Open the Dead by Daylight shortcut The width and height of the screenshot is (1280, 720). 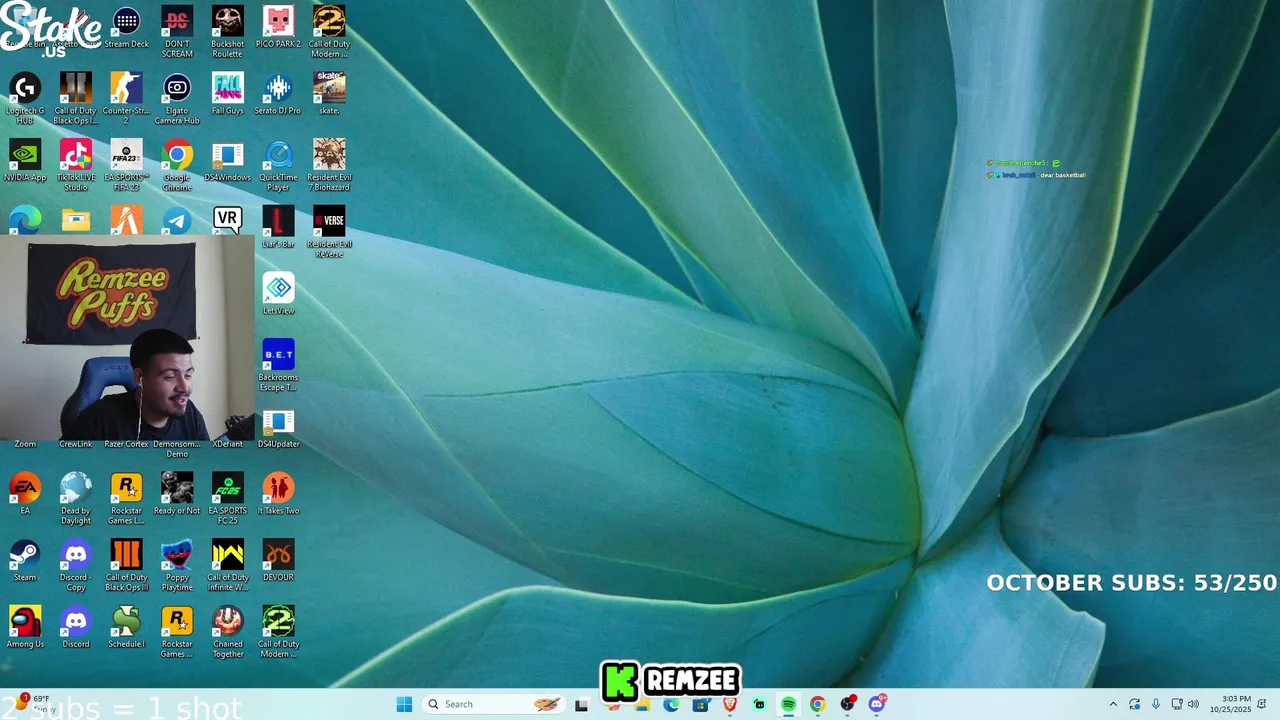click(76, 499)
